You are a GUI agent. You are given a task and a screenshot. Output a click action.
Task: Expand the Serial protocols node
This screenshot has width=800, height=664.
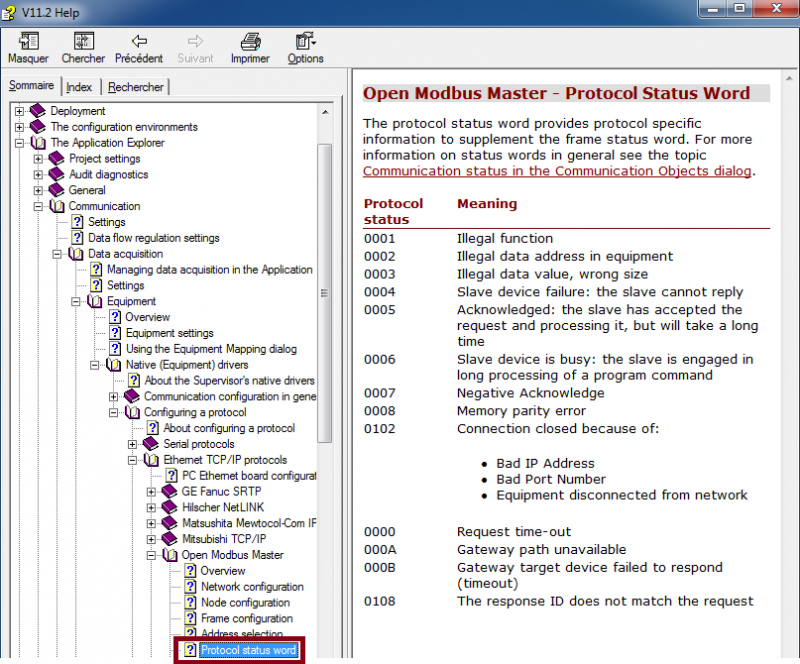click(132, 444)
